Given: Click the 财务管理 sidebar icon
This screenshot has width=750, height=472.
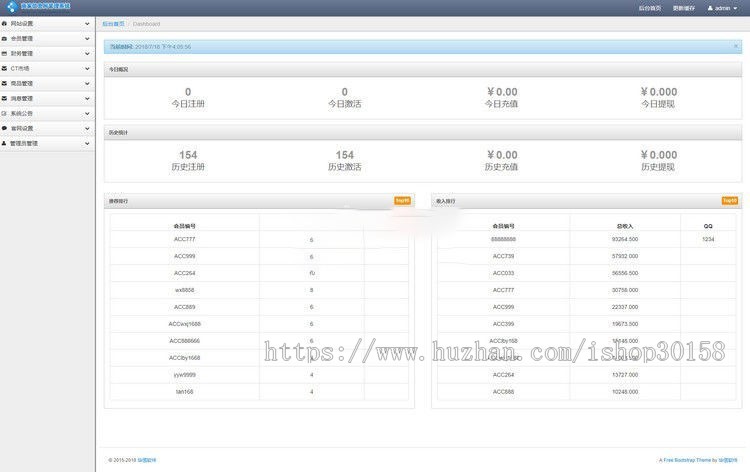Looking at the screenshot, I should pos(4,53).
